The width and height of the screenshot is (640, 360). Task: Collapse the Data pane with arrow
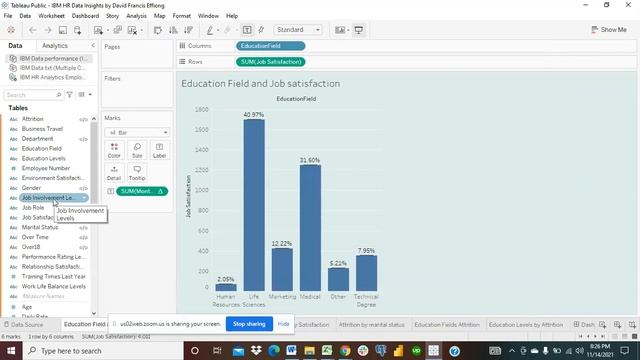93,45
